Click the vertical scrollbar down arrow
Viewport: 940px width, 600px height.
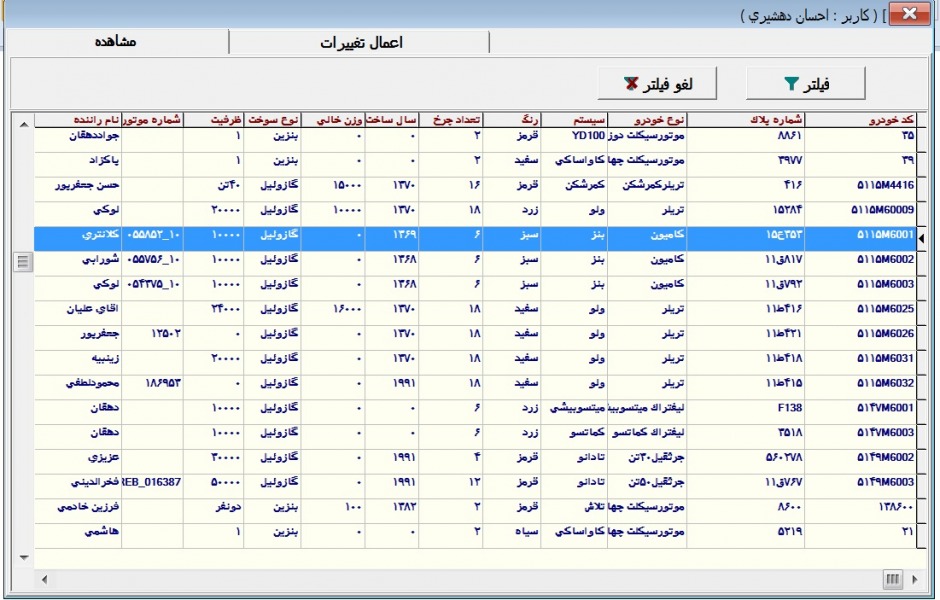[21, 554]
